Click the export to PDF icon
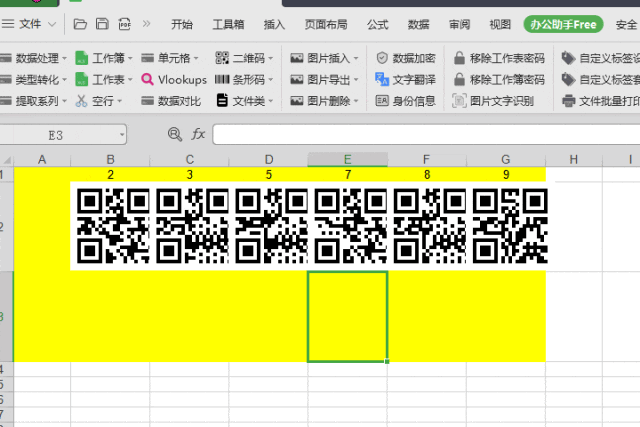 (124, 24)
